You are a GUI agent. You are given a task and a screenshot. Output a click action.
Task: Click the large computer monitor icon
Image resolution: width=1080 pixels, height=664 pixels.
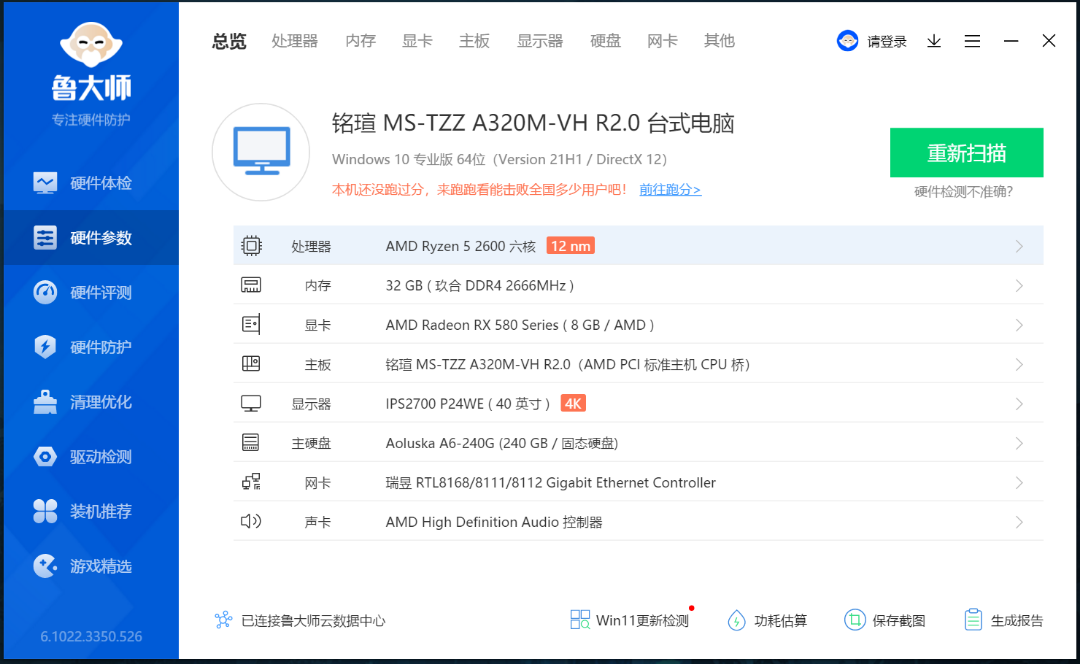(x=261, y=152)
